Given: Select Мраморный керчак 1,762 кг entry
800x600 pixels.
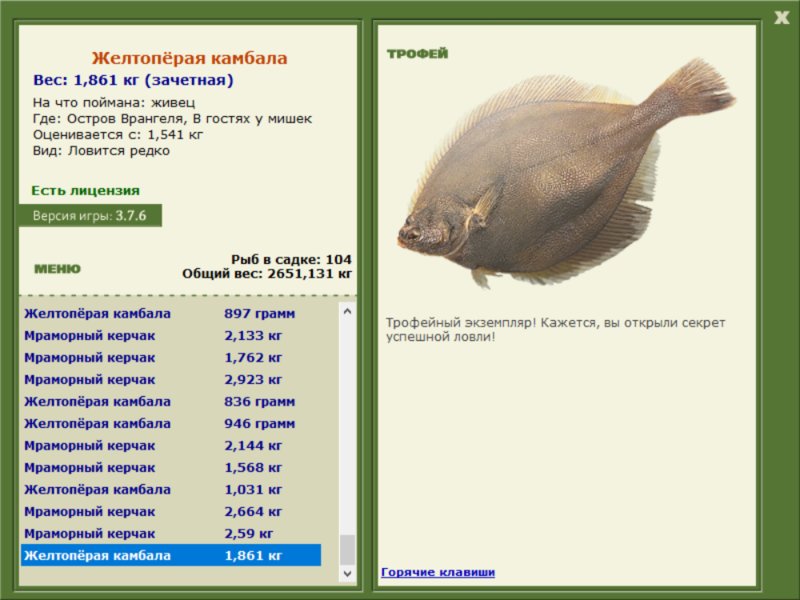Looking at the screenshot, I should point(170,358).
